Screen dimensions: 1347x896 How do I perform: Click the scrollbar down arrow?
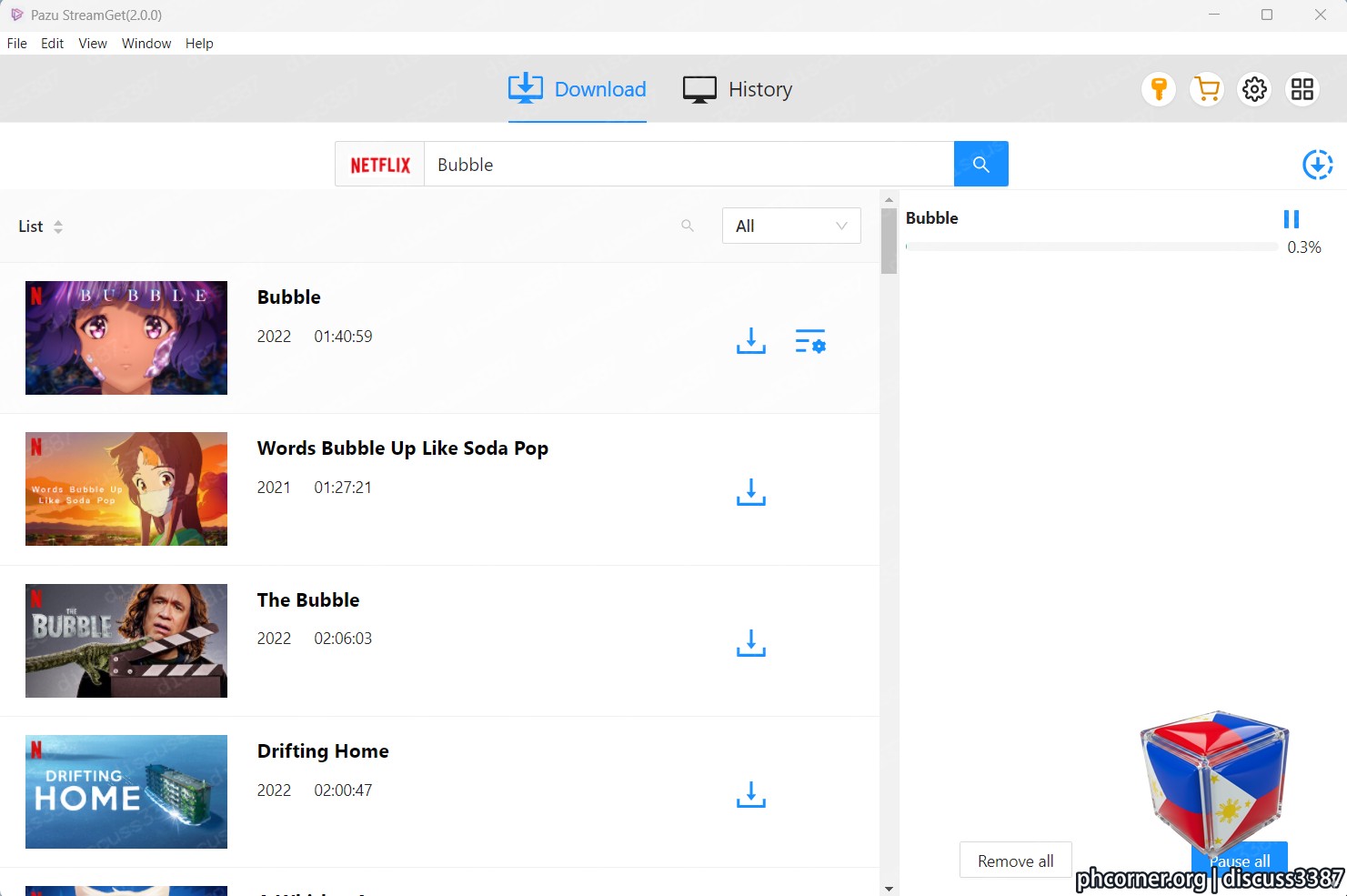click(x=889, y=889)
